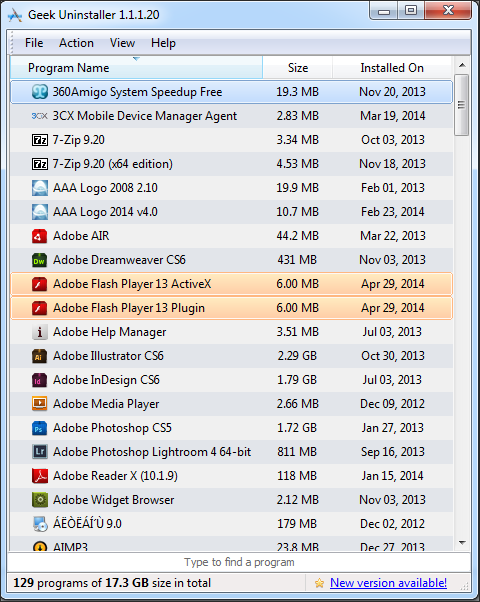
Task: Click the Adobe Widget Browser icon
Action: point(40,500)
